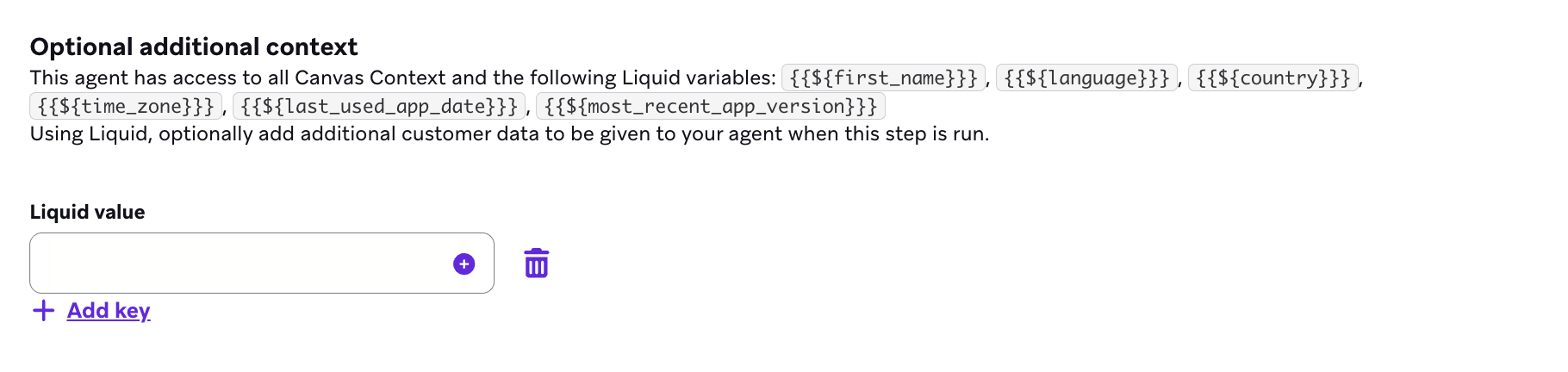Delete the Liquid value row with trash icon
Viewport: 1568px width, 372px height.
[x=536, y=263]
